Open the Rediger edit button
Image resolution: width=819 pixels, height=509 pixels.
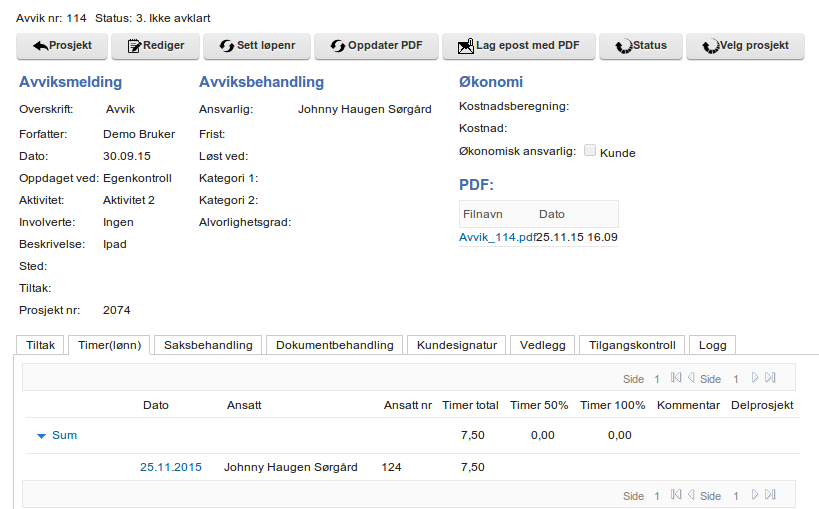point(155,46)
